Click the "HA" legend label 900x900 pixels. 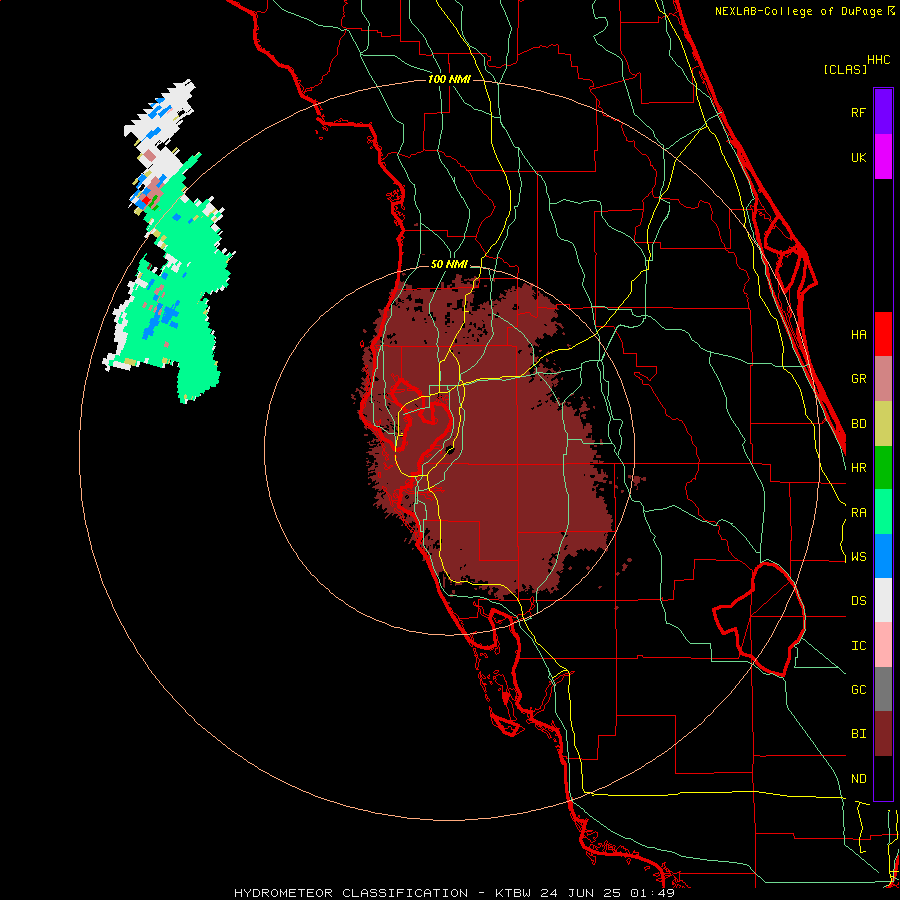click(858, 335)
